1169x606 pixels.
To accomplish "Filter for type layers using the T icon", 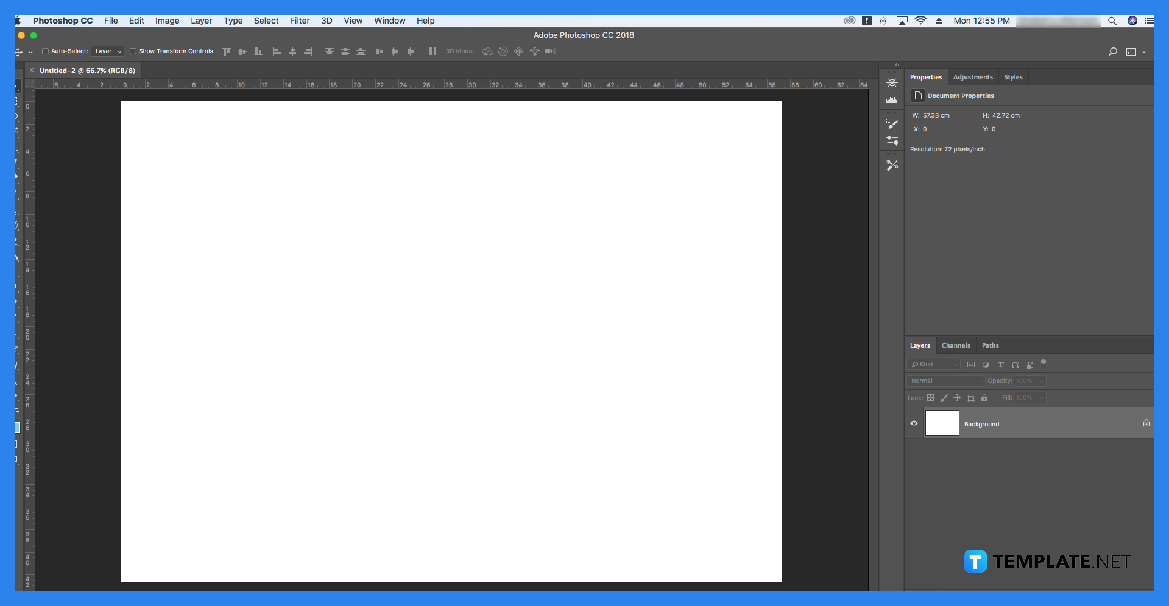I will [x=1000, y=364].
